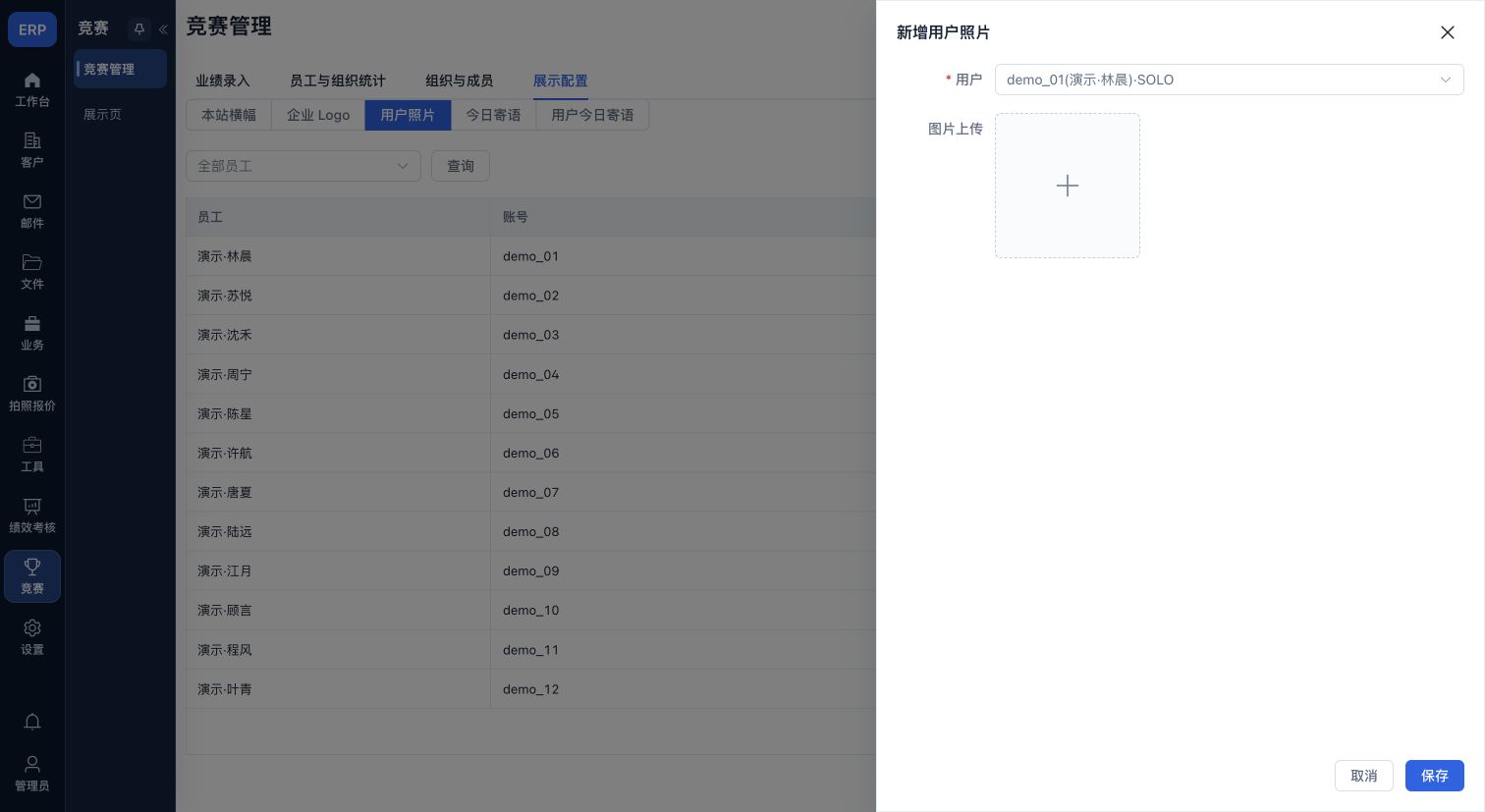Select the 展示配置 tab
The height and width of the screenshot is (812, 1485).
pyautogui.click(x=561, y=81)
